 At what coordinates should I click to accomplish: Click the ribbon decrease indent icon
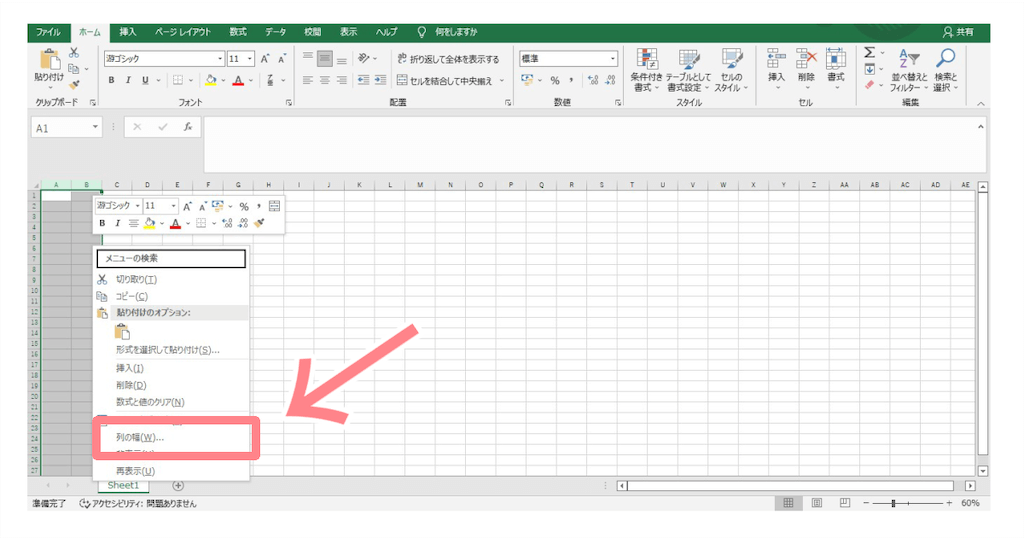click(363, 80)
